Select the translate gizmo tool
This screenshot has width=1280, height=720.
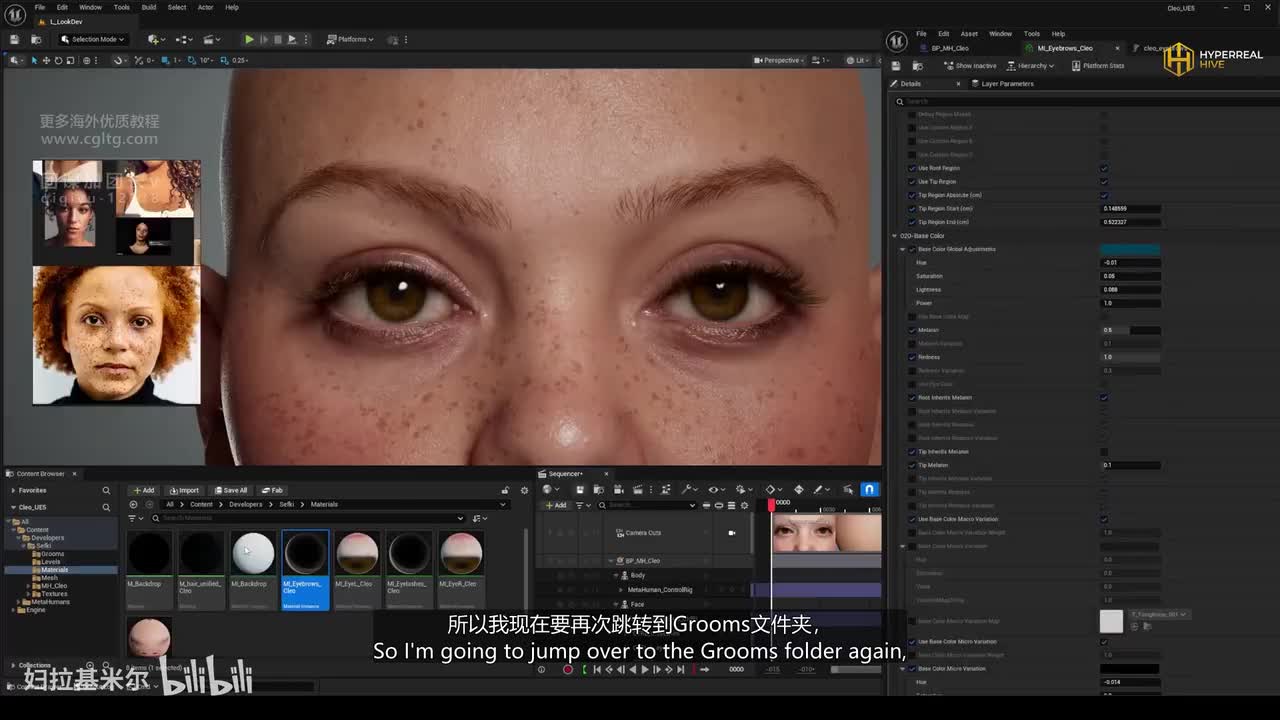(46, 60)
